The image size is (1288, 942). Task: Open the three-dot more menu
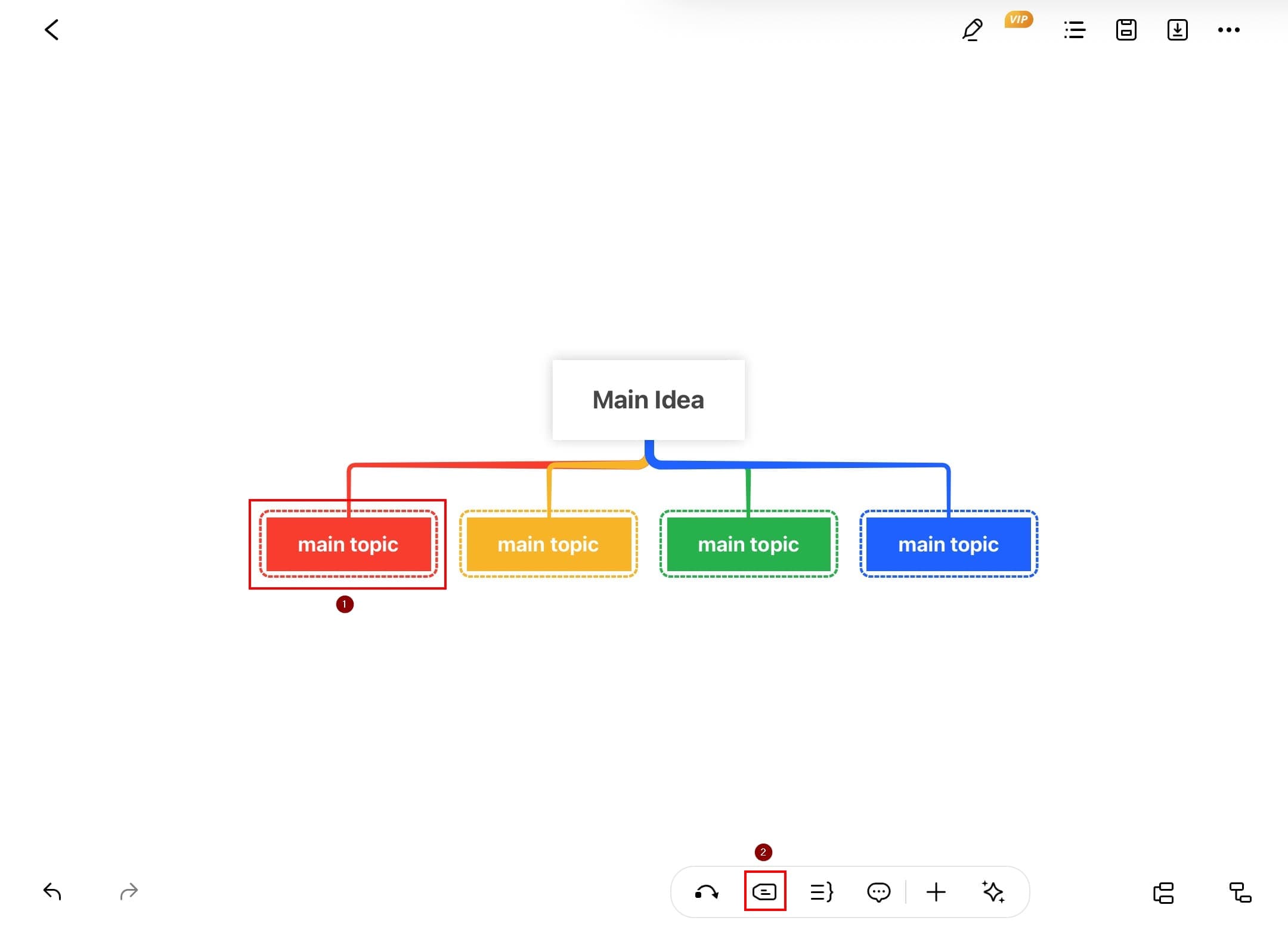[1228, 30]
